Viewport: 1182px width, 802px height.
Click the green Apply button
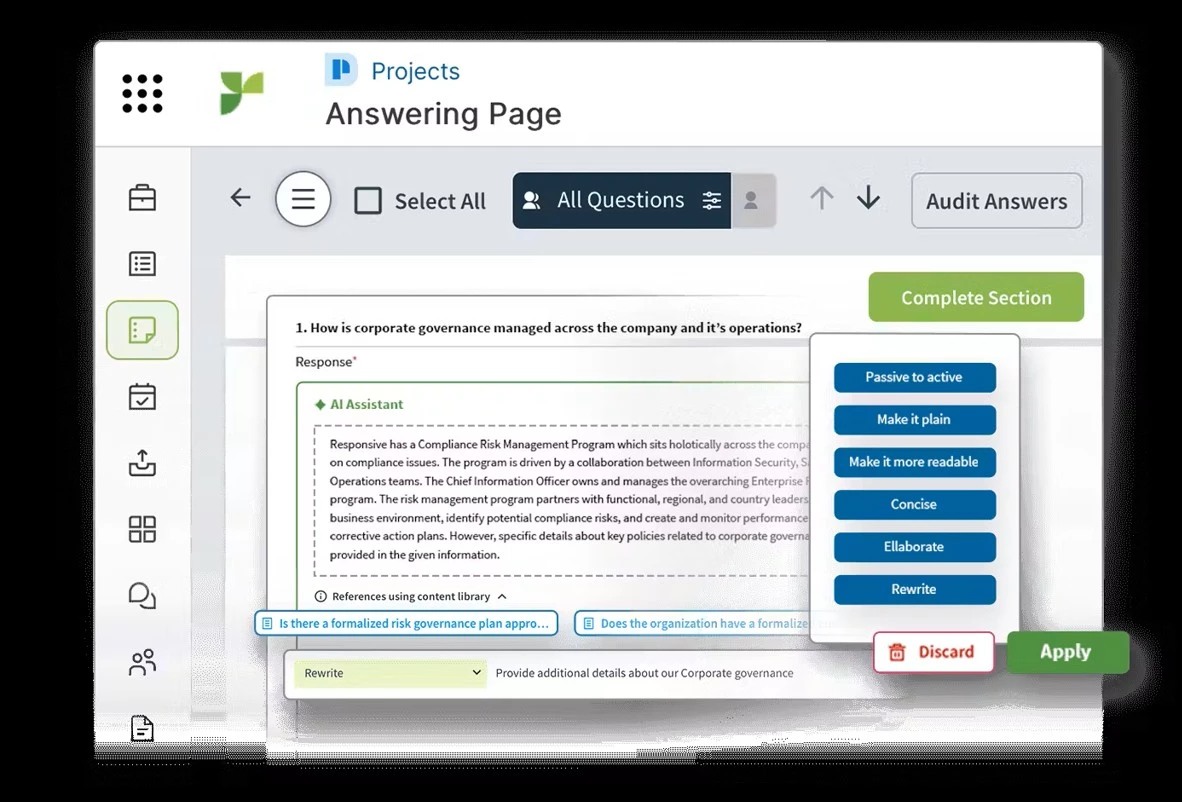tap(1067, 652)
